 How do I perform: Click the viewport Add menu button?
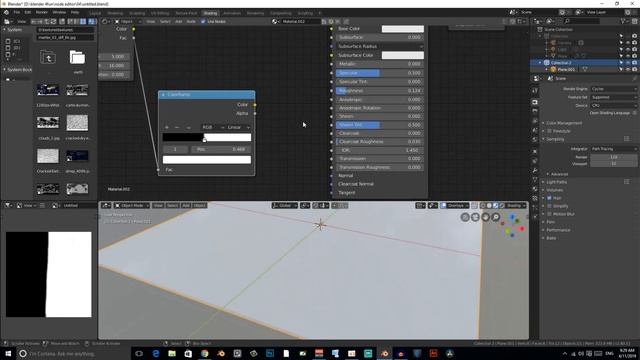pos(186,205)
